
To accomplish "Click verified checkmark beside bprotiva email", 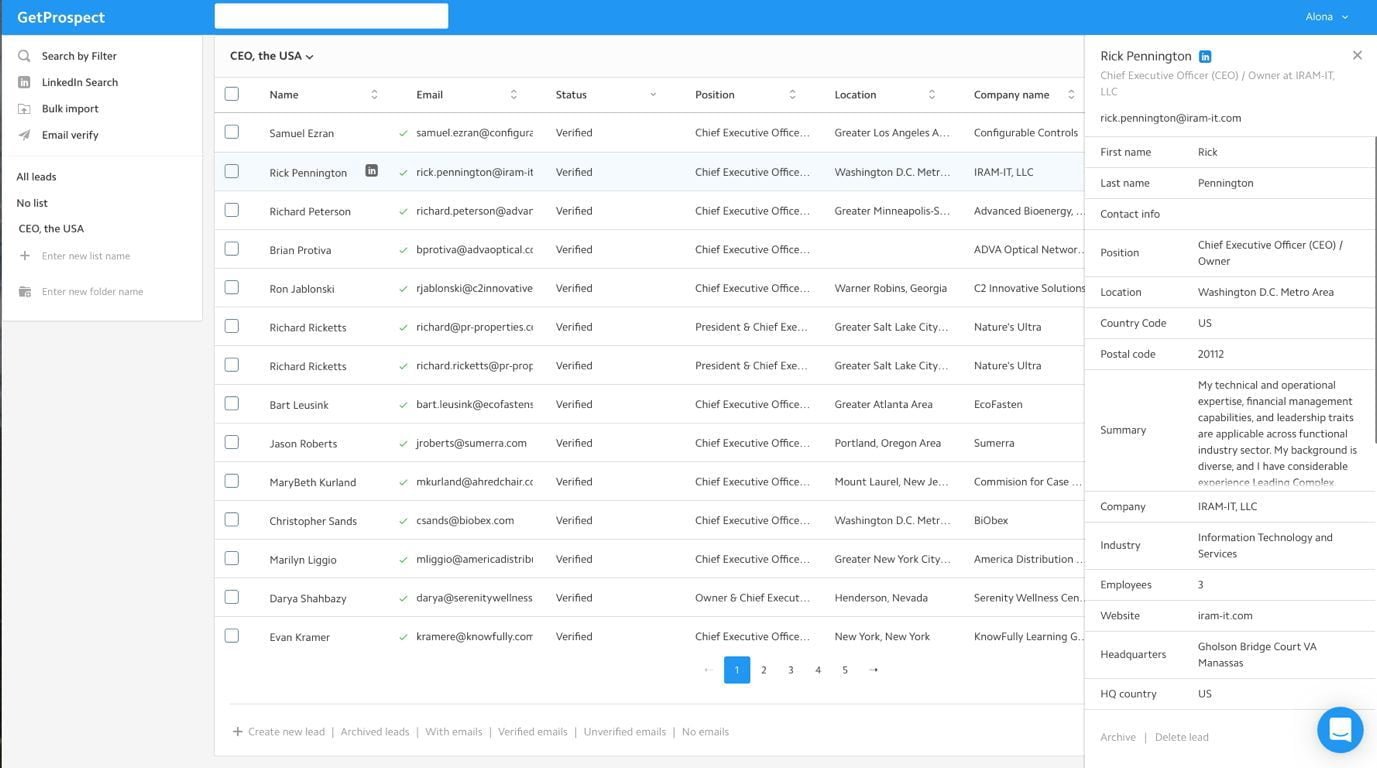I will 403,250.
